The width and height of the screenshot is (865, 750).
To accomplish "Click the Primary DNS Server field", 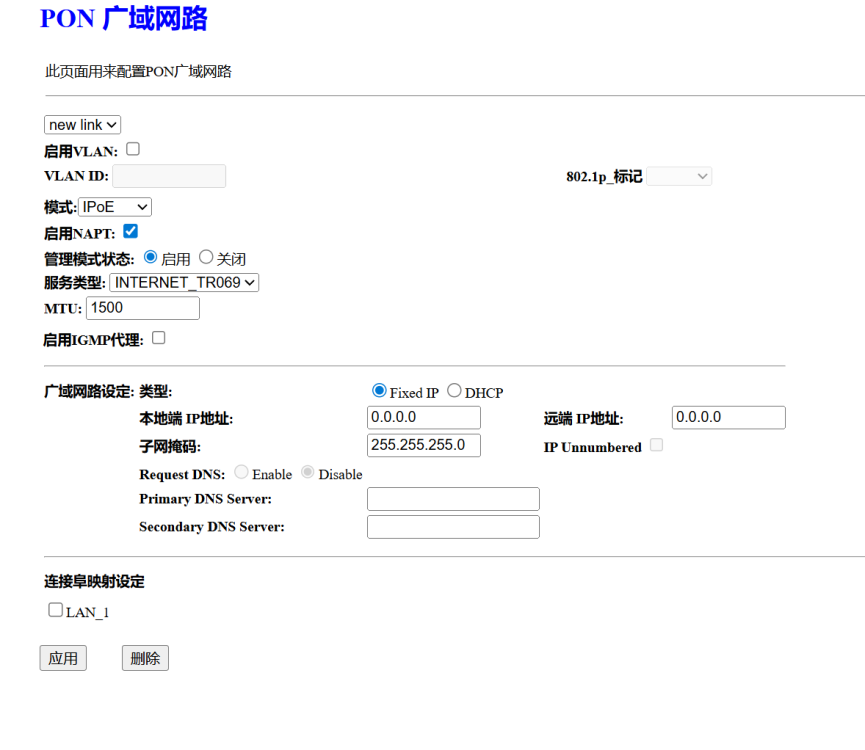I will (453, 499).
